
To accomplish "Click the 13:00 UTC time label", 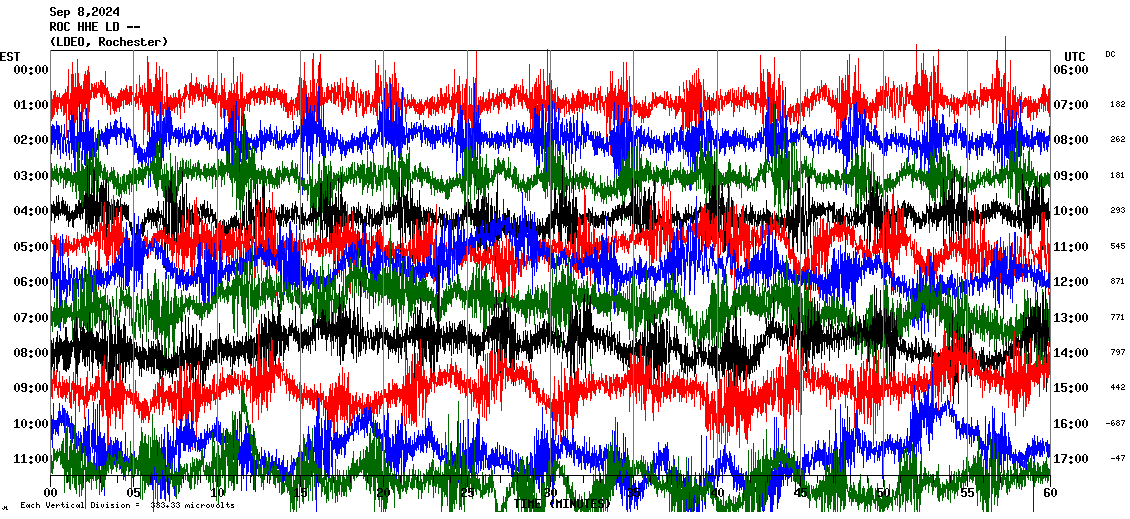I will [x=1072, y=318].
